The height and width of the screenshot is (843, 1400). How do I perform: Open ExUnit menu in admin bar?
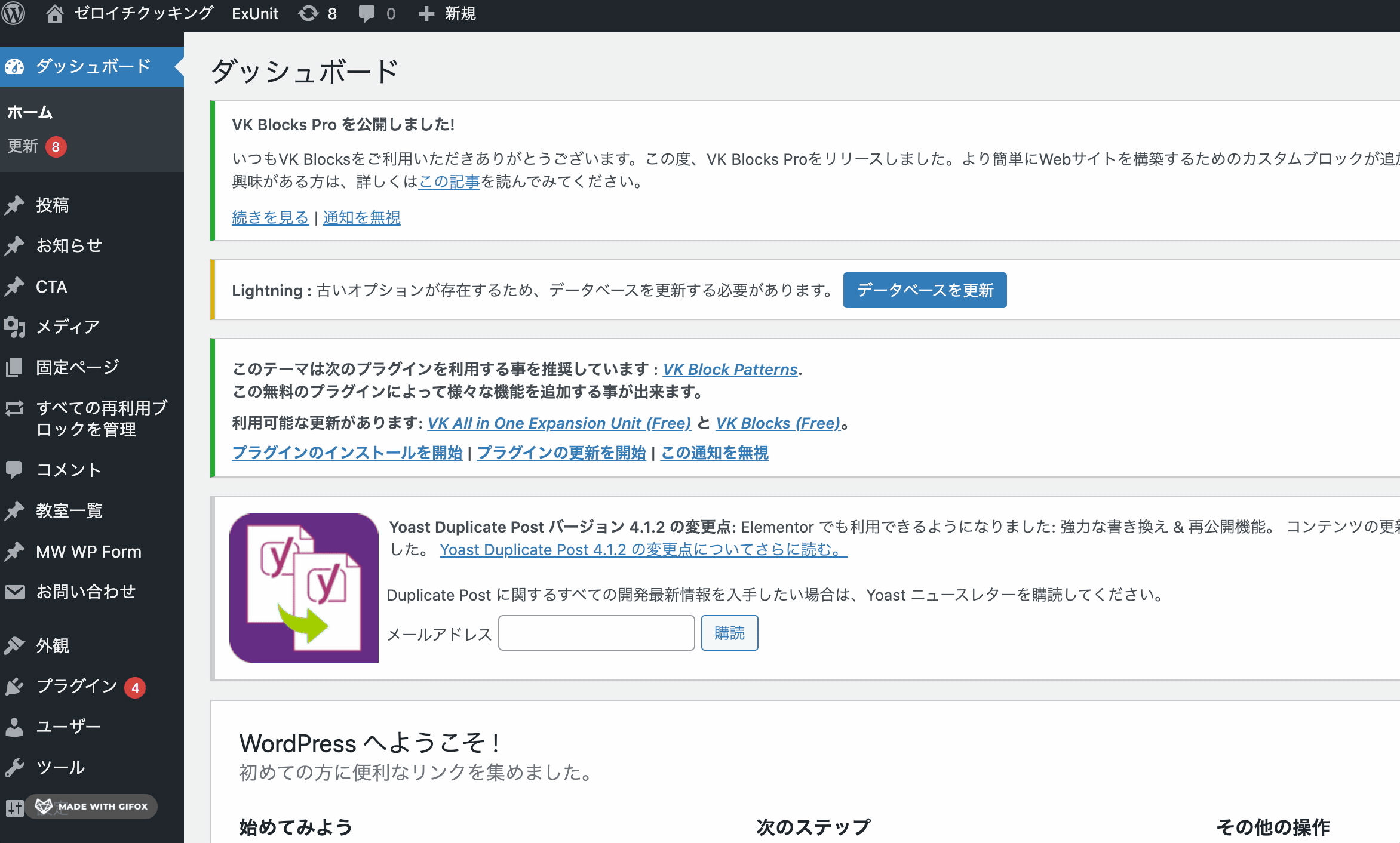pyautogui.click(x=255, y=13)
